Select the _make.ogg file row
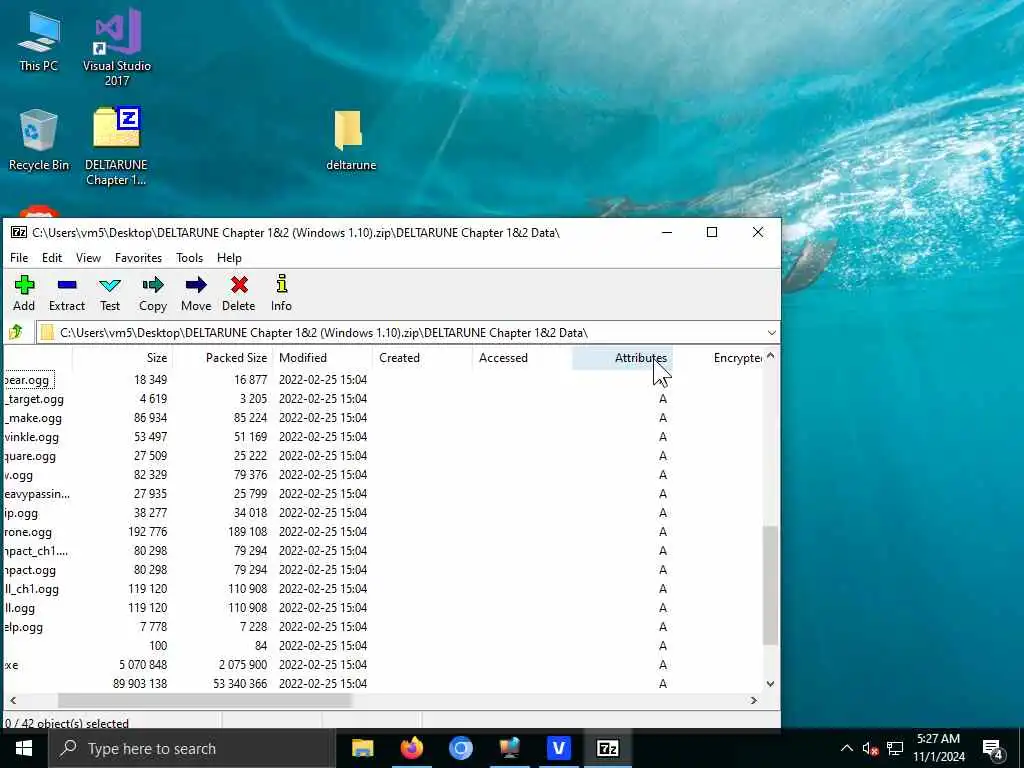The image size is (1024, 768). tap(383, 418)
